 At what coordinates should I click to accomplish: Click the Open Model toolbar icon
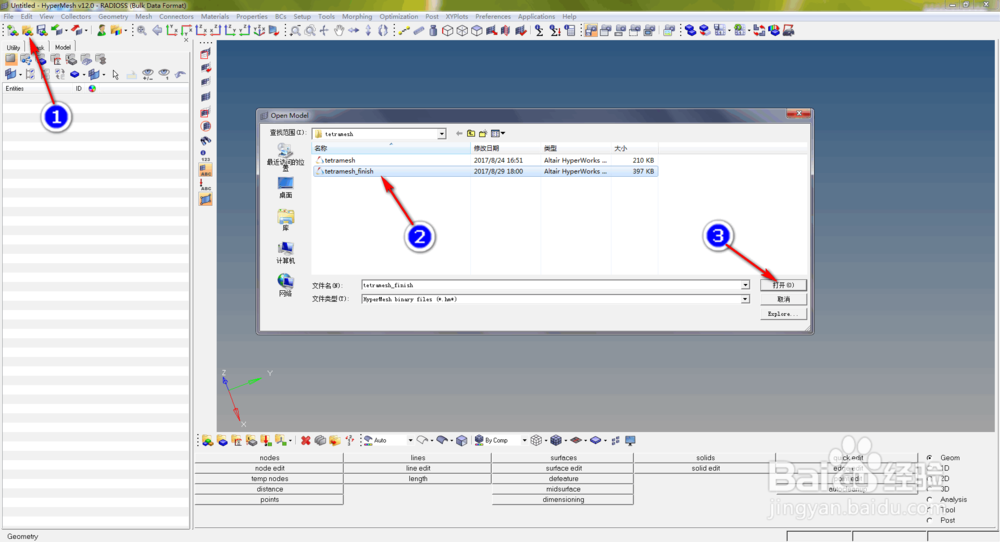(27, 30)
